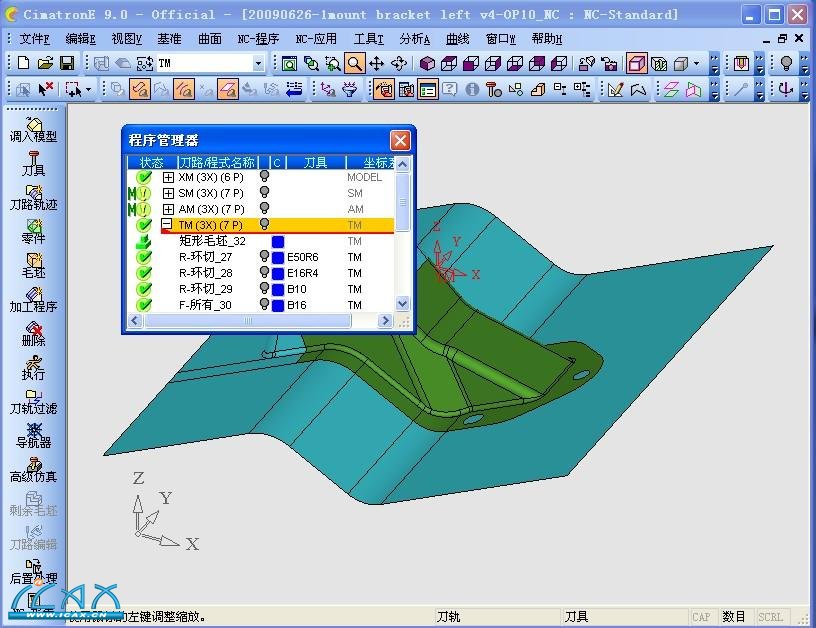The width and height of the screenshot is (816, 628).
Task: Select the zoom magnifier tool
Action: pos(354,63)
